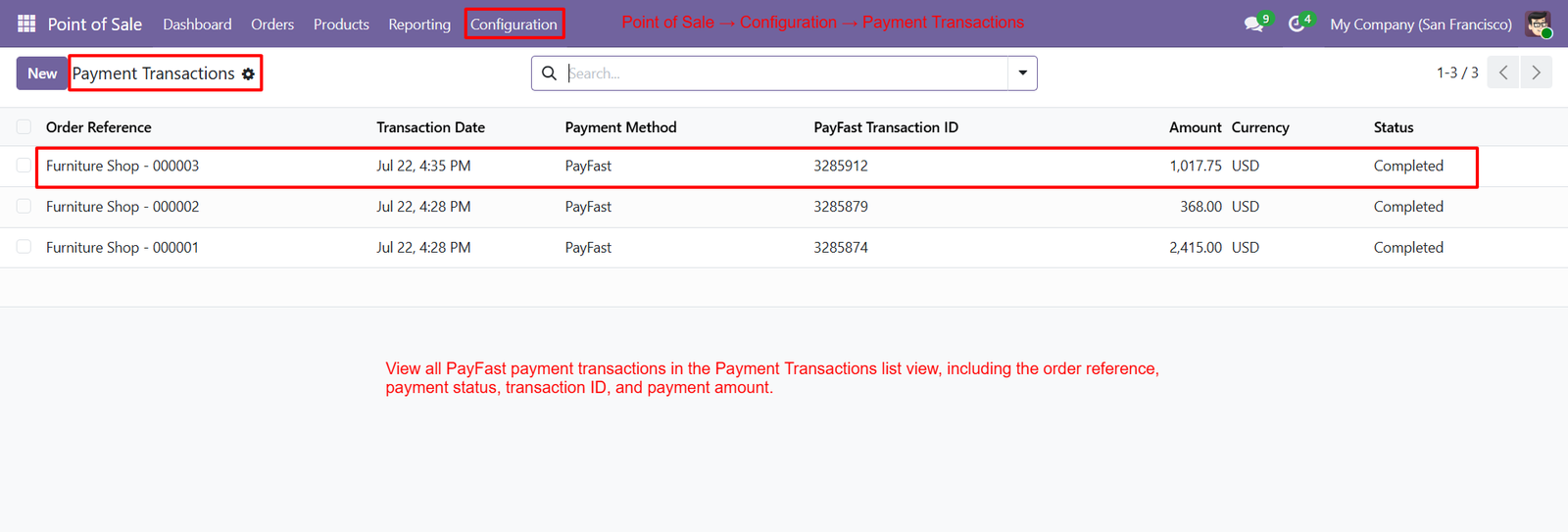The height and width of the screenshot is (532, 1568).
Task: Check the Furniture Shop - 000002 row
Action: tap(24, 207)
